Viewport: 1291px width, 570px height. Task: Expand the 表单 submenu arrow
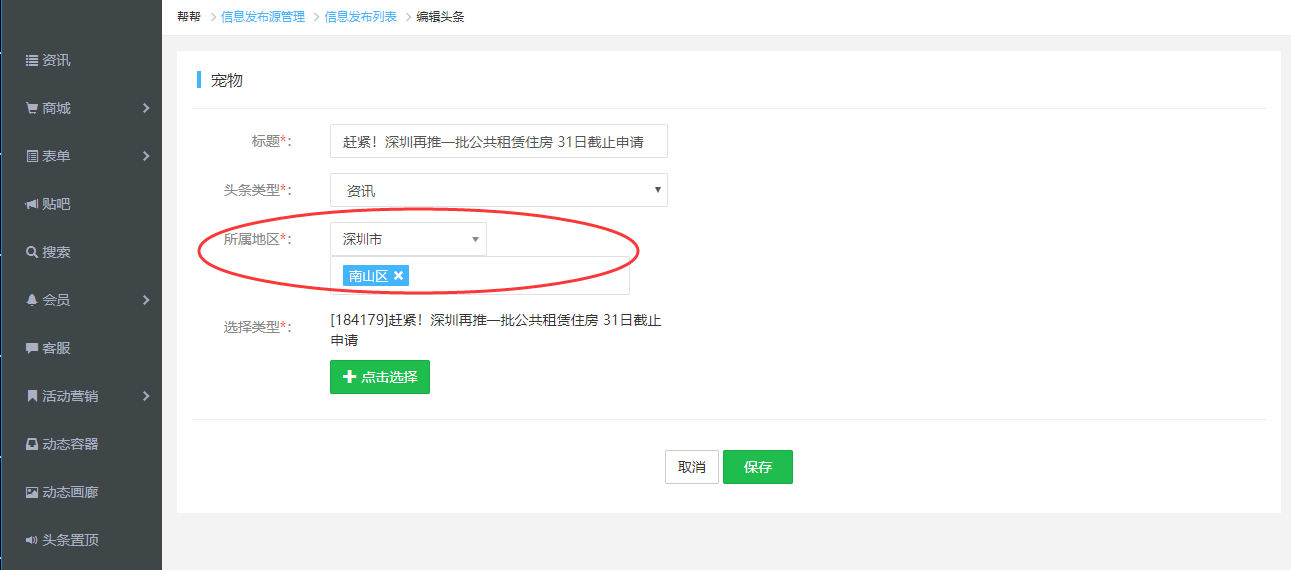point(146,156)
